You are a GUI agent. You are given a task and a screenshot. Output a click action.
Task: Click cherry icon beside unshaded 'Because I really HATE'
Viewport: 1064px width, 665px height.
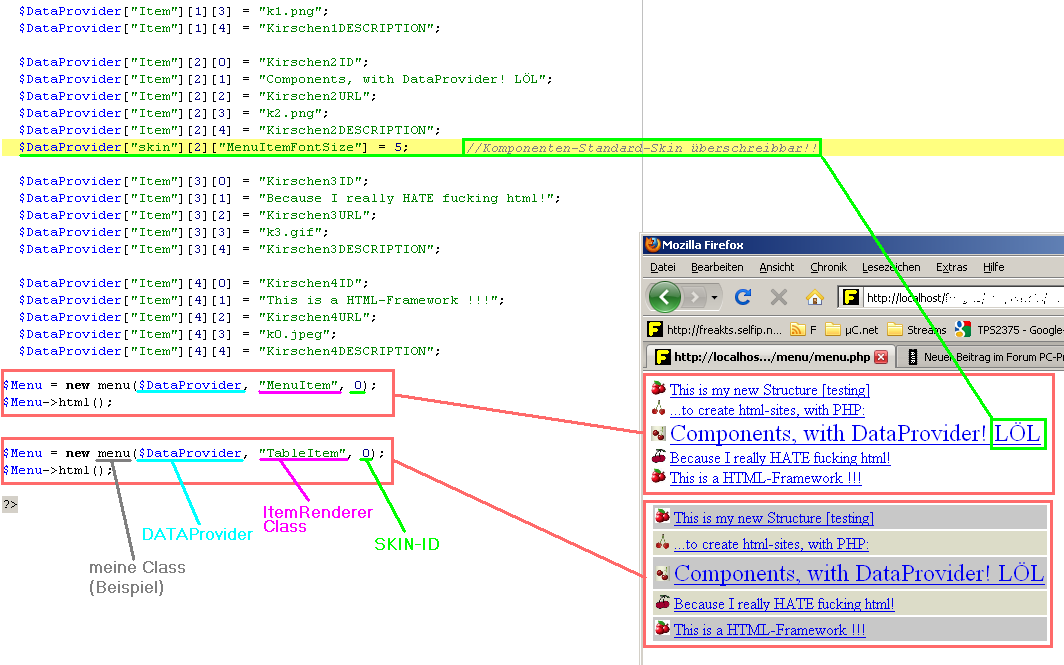coord(658,456)
